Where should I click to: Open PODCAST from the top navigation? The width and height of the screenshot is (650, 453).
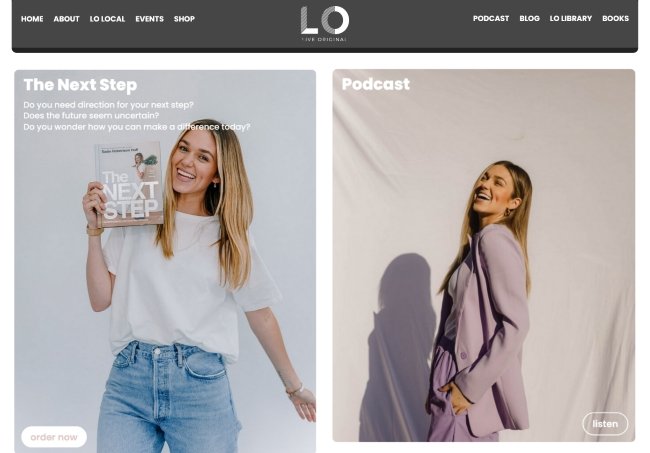(x=491, y=19)
